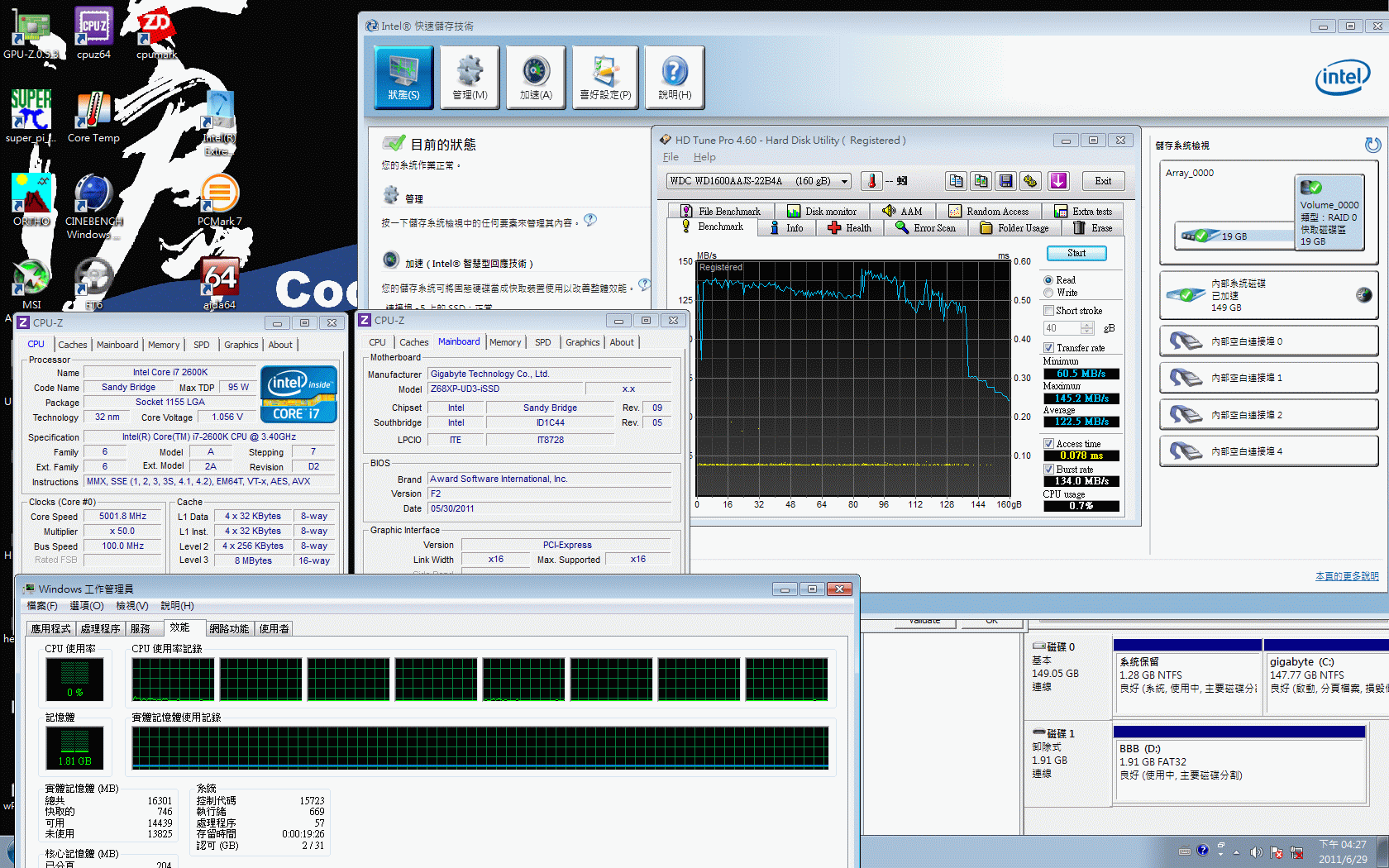Click HD Tune copy screenshot to clipboard icon

pyautogui.click(x=981, y=181)
